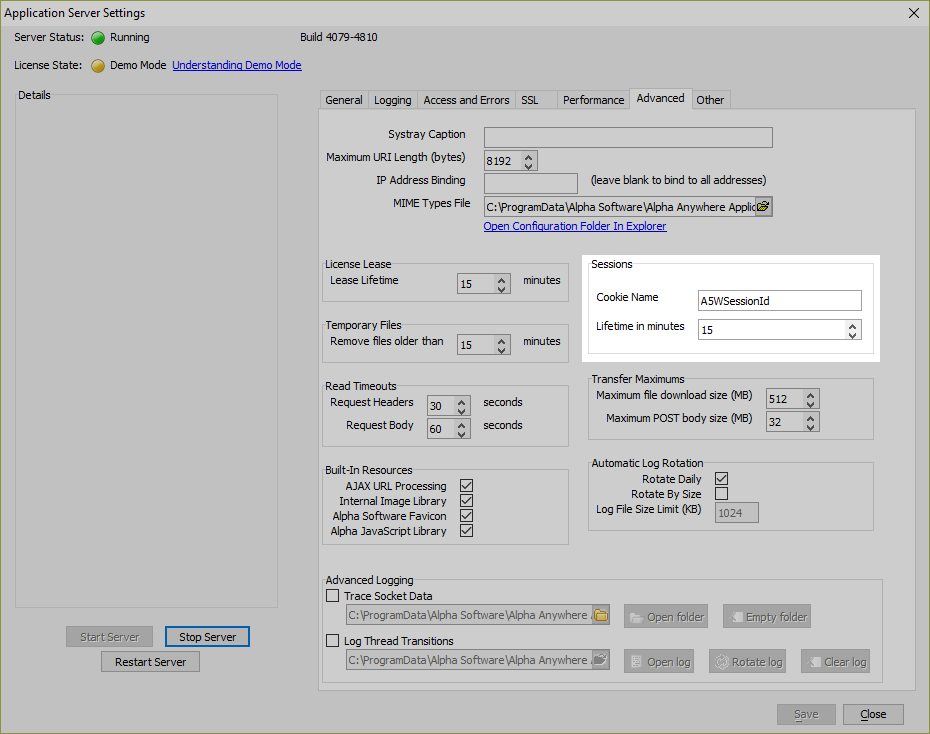Image resolution: width=930 pixels, height=734 pixels.
Task: Click the Save button
Action: pos(806,714)
